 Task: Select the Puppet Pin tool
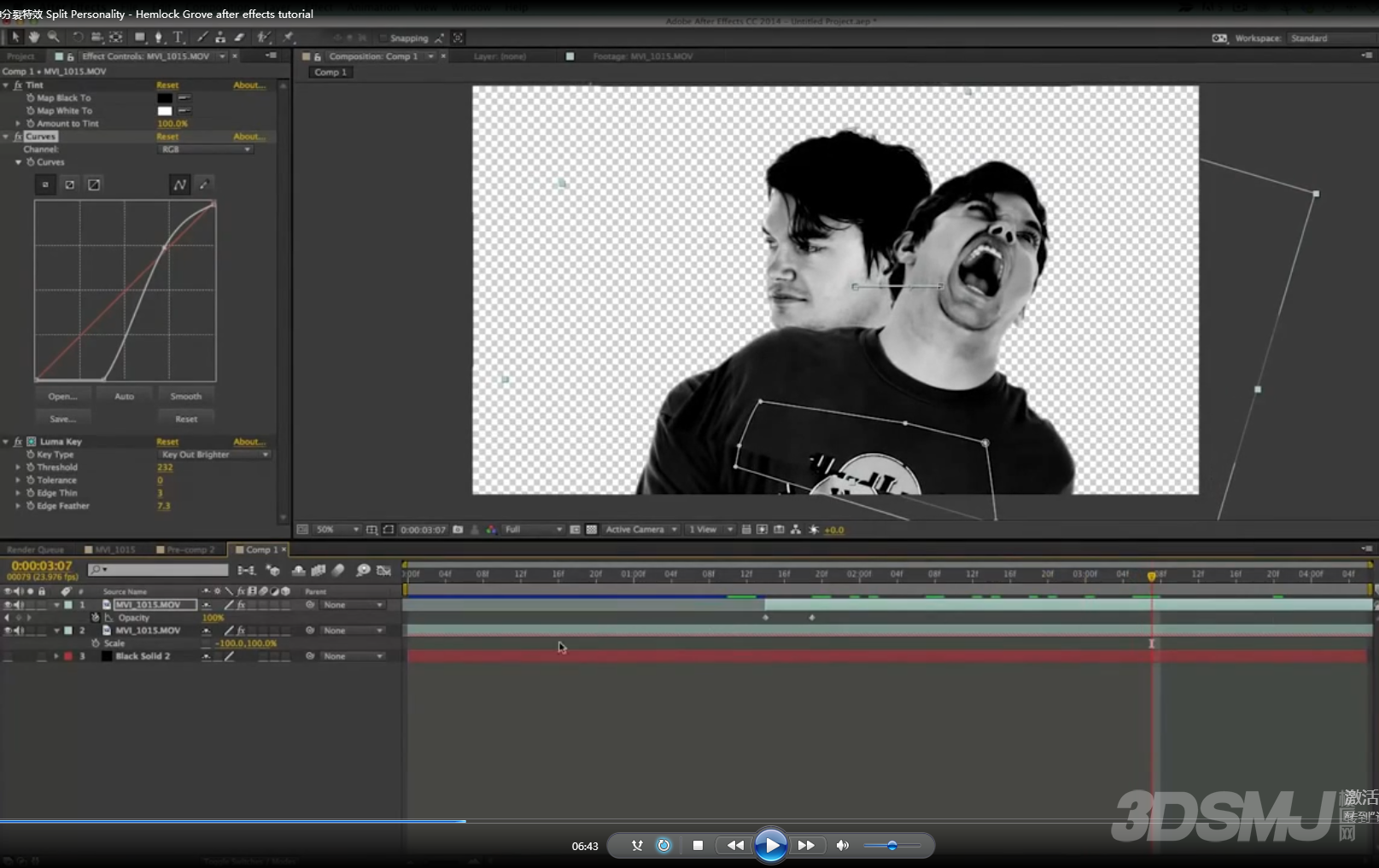(x=289, y=38)
